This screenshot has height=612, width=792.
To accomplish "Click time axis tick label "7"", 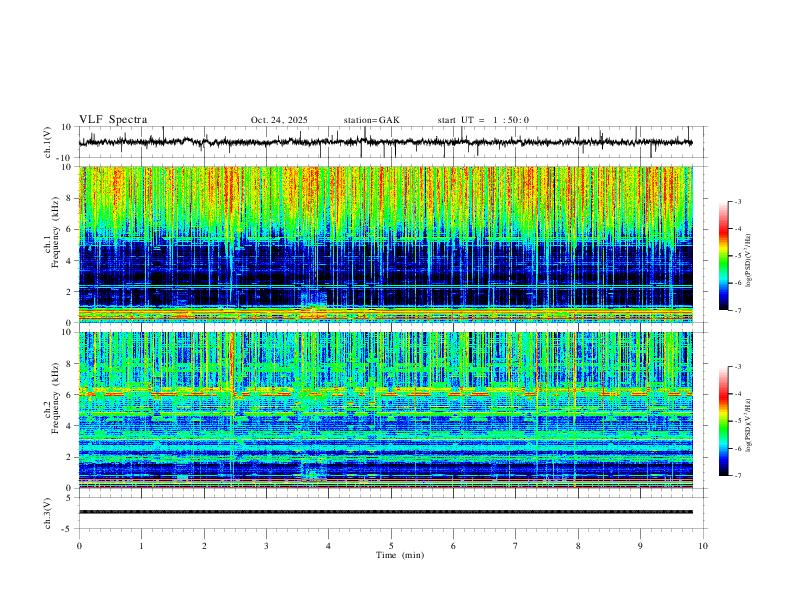I will [516, 546].
